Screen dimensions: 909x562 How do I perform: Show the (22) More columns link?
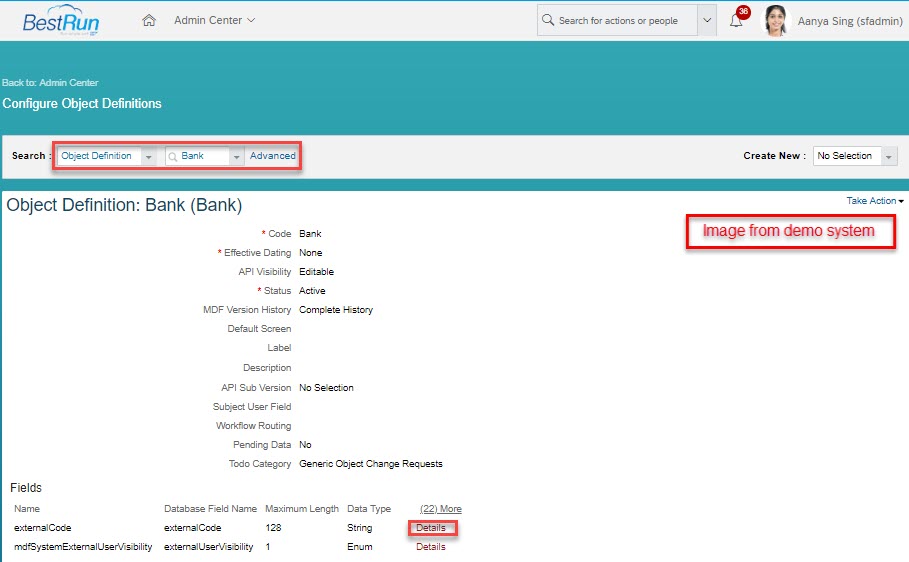point(441,509)
